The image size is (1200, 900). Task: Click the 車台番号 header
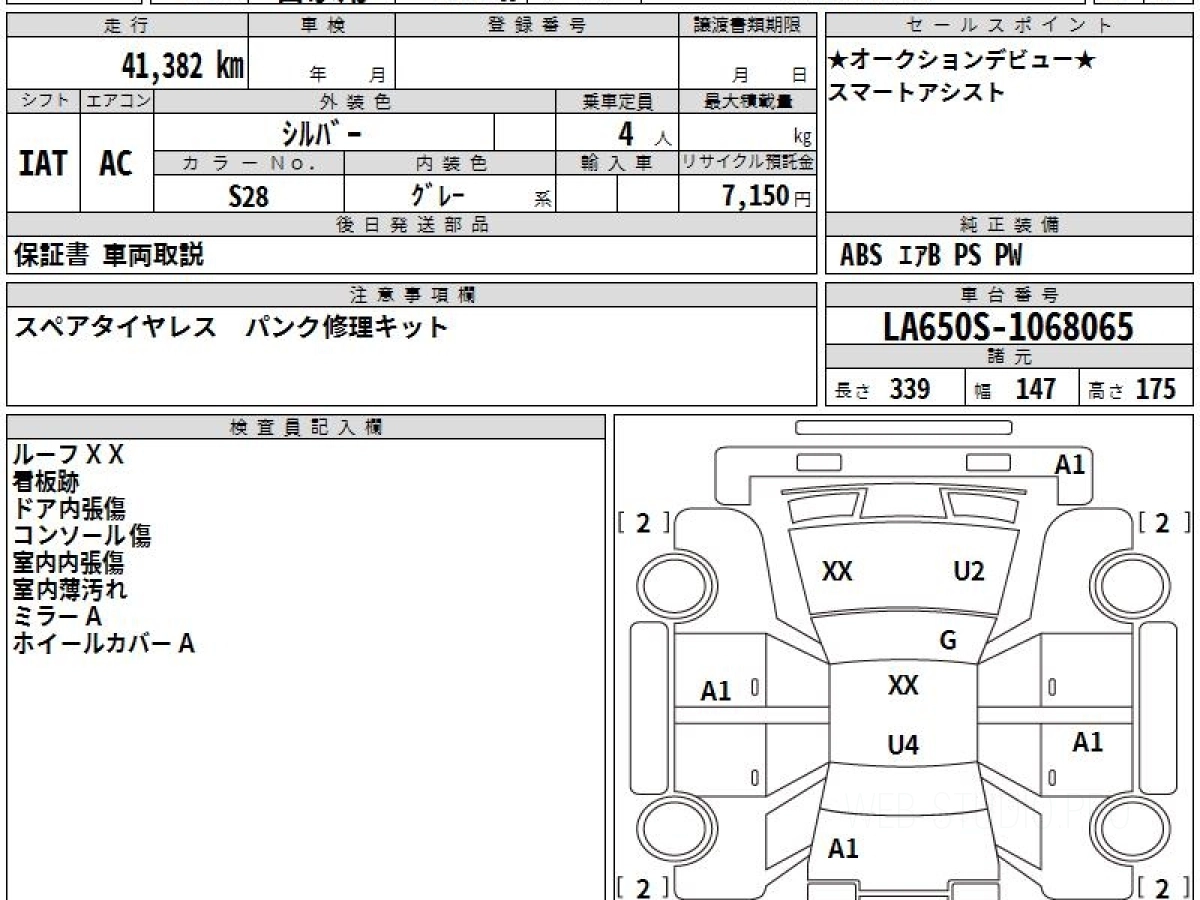[x=1009, y=295]
